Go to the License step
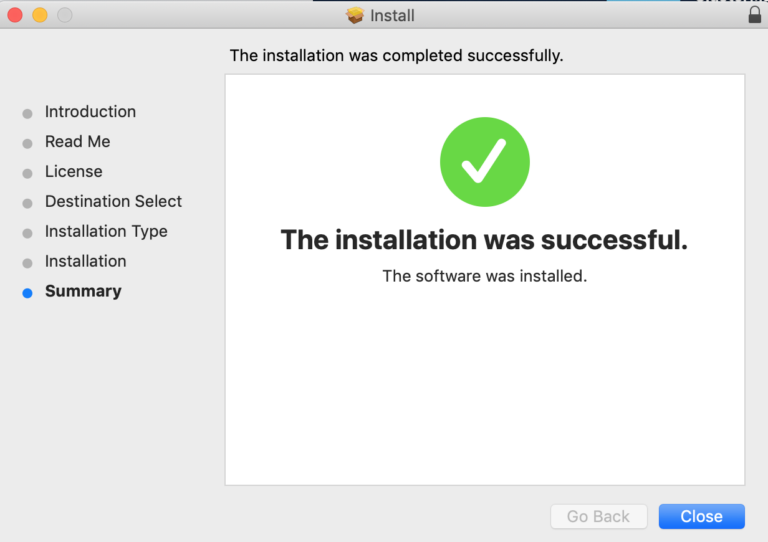The height and width of the screenshot is (542, 768). [x=73, y=172]
